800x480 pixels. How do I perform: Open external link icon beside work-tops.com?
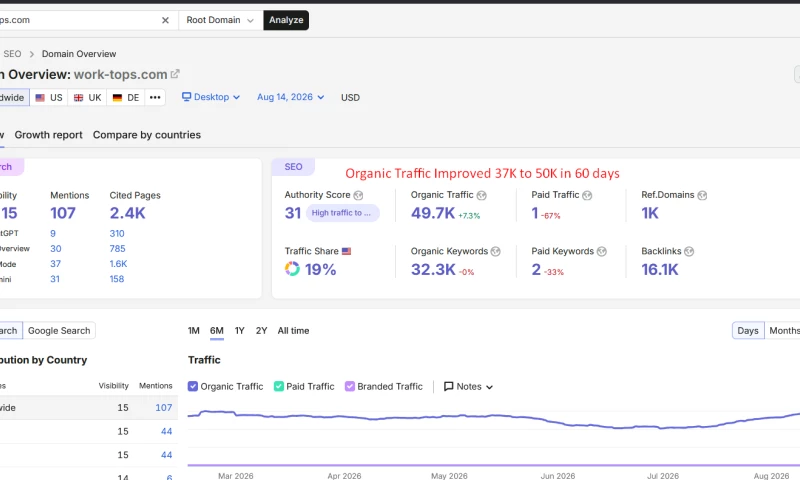[x=175, y=74]
